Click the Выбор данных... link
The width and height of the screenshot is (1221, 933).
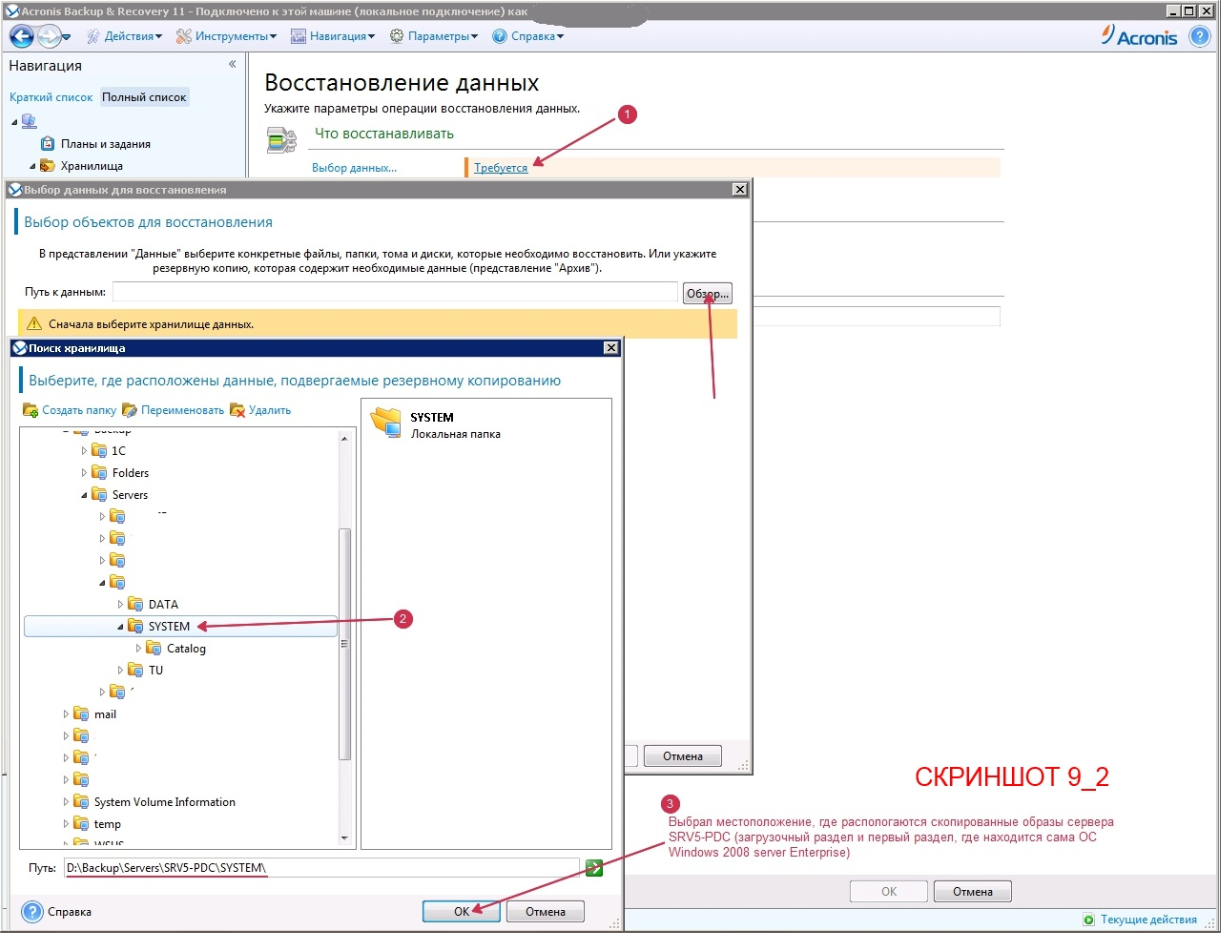click(x=354, y=168)
